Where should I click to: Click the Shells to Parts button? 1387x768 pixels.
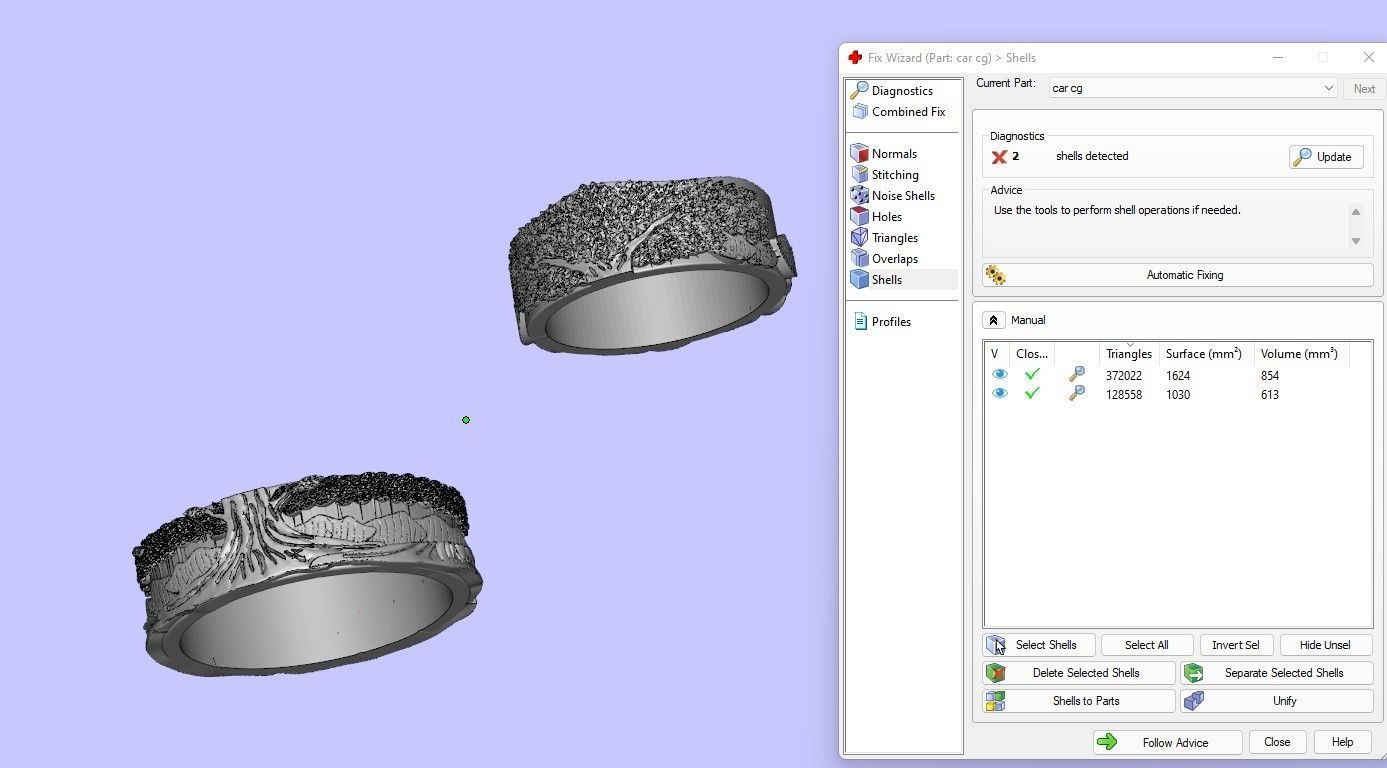point(1079,701)
